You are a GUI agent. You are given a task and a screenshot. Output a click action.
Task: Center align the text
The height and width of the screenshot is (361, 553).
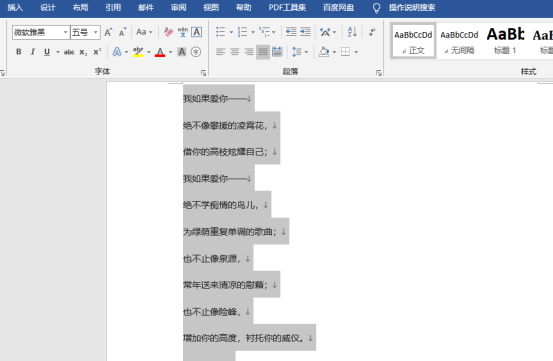[x=235, y=52]
